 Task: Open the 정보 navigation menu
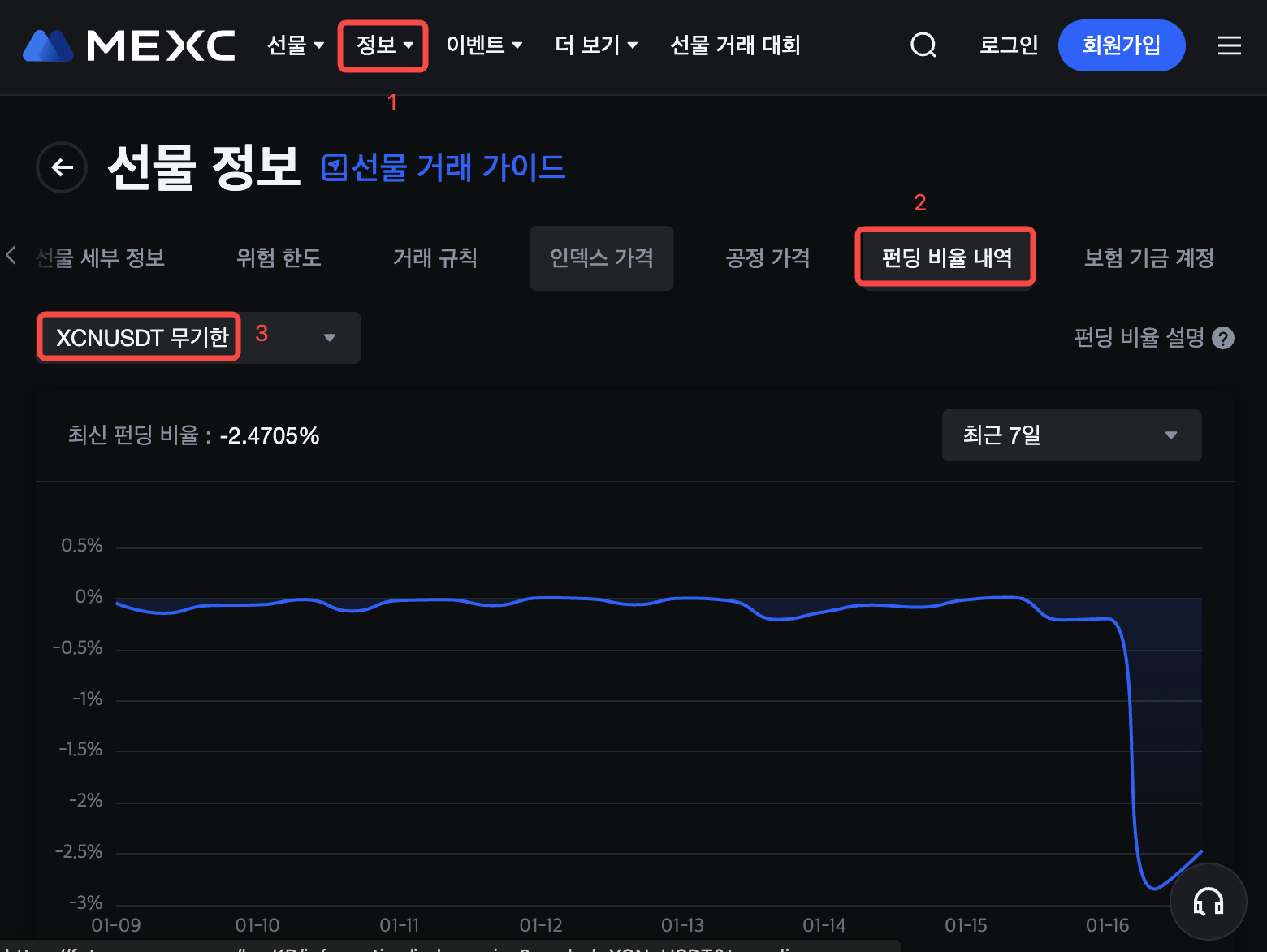[x=383, y=45]
